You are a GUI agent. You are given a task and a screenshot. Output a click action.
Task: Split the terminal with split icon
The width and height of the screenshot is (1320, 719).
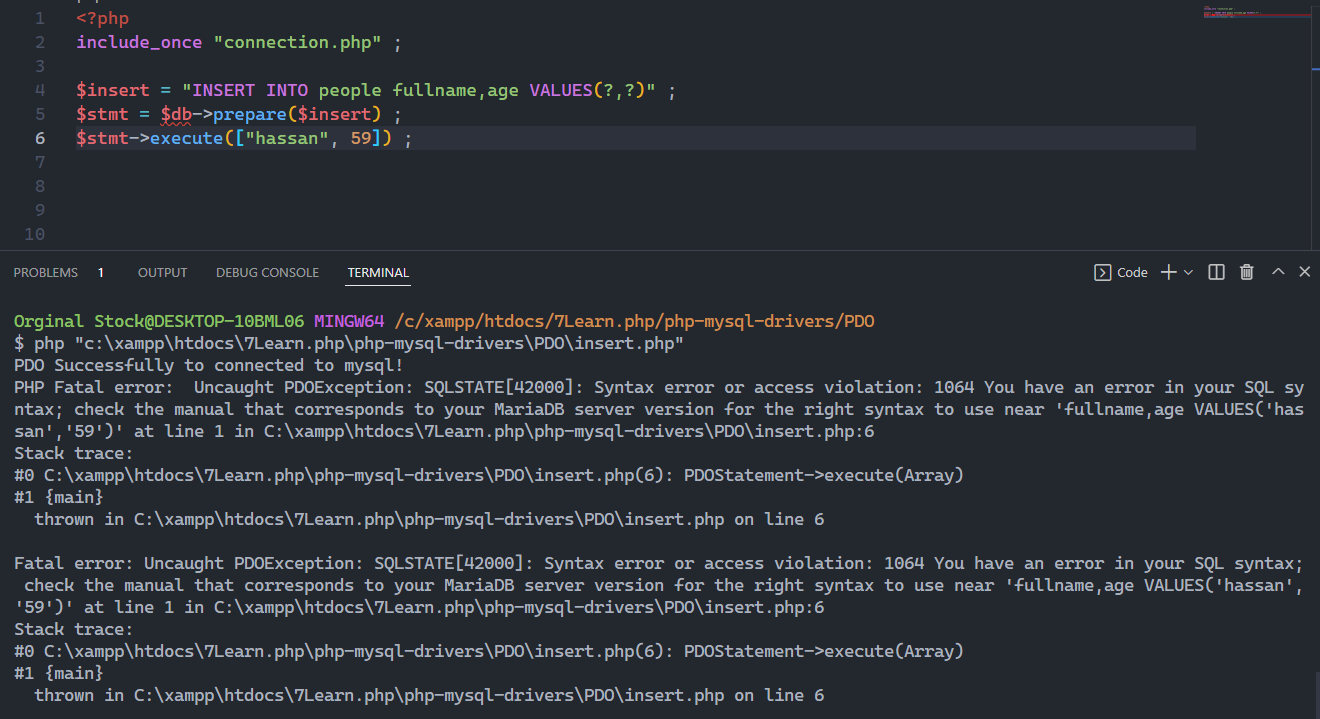pos(1216,272)
